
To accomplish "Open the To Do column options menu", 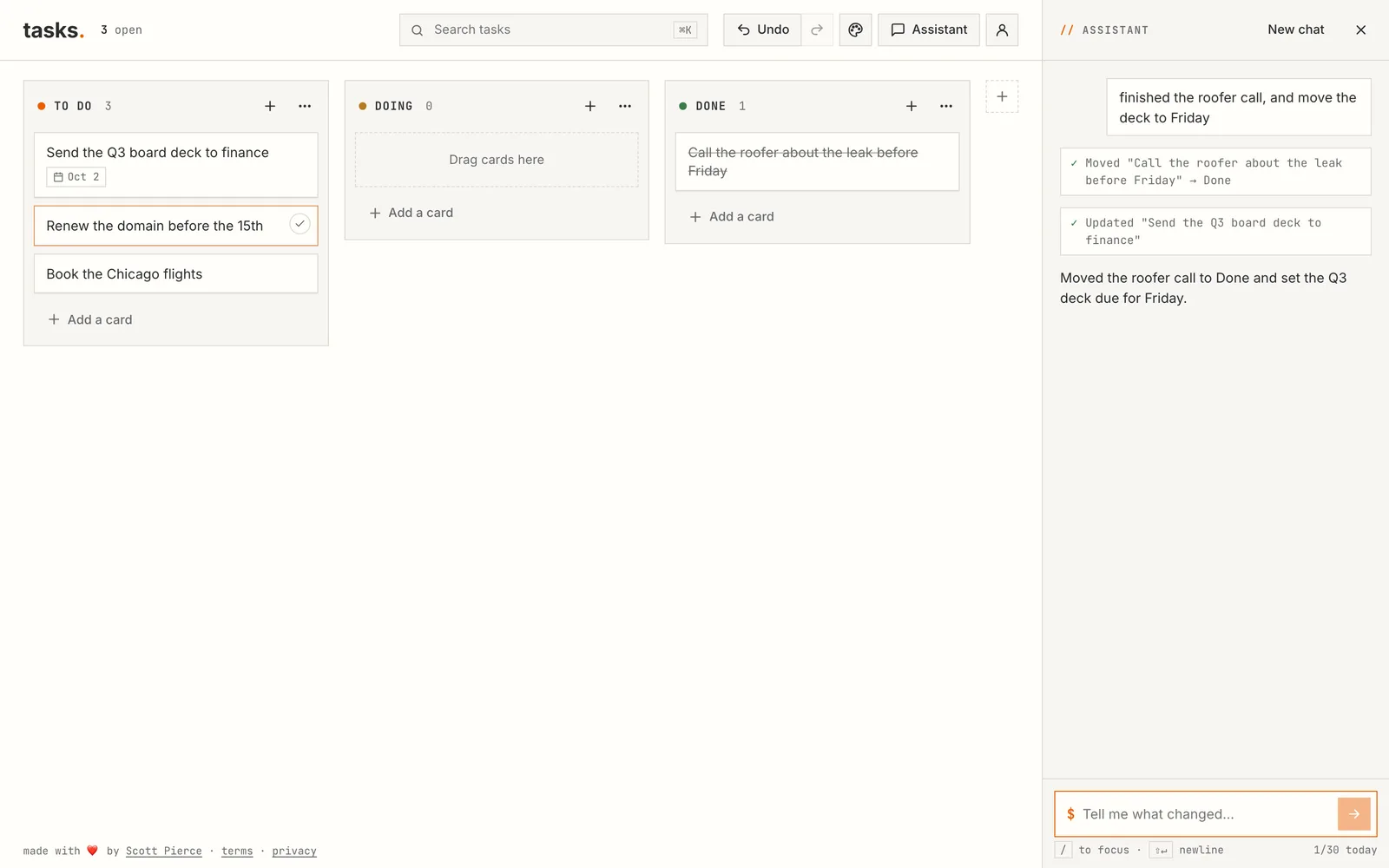I will (x=305, y=106).
